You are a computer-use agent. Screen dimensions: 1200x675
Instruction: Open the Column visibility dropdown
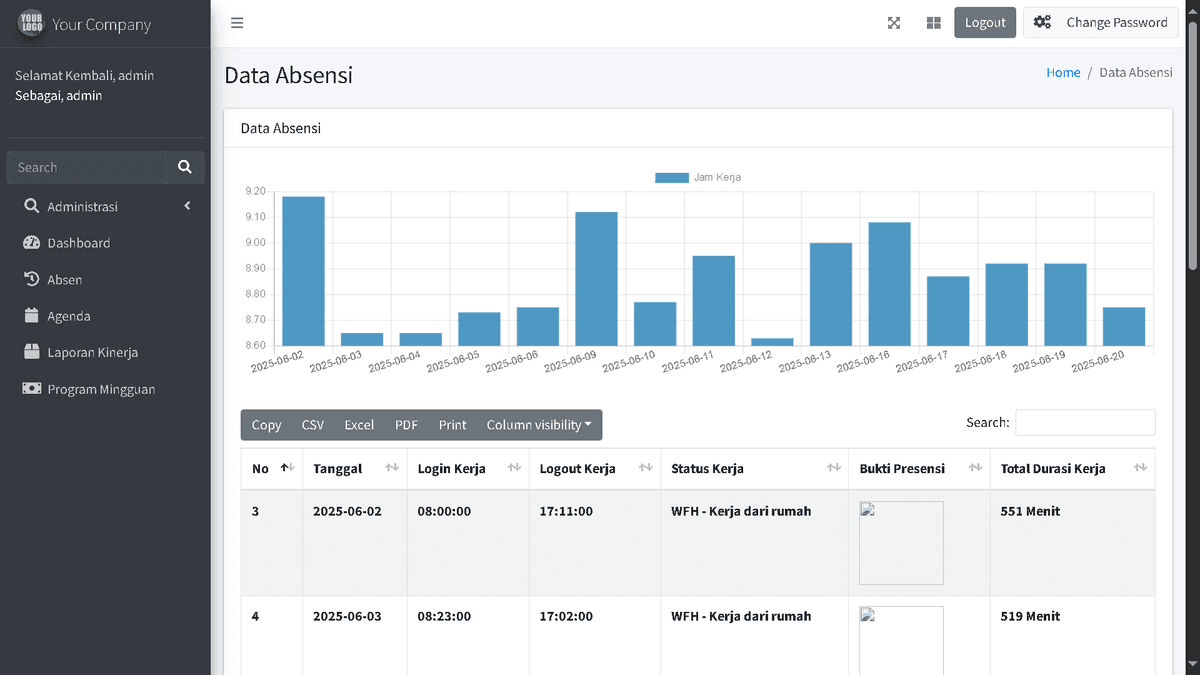coord(538,425)
